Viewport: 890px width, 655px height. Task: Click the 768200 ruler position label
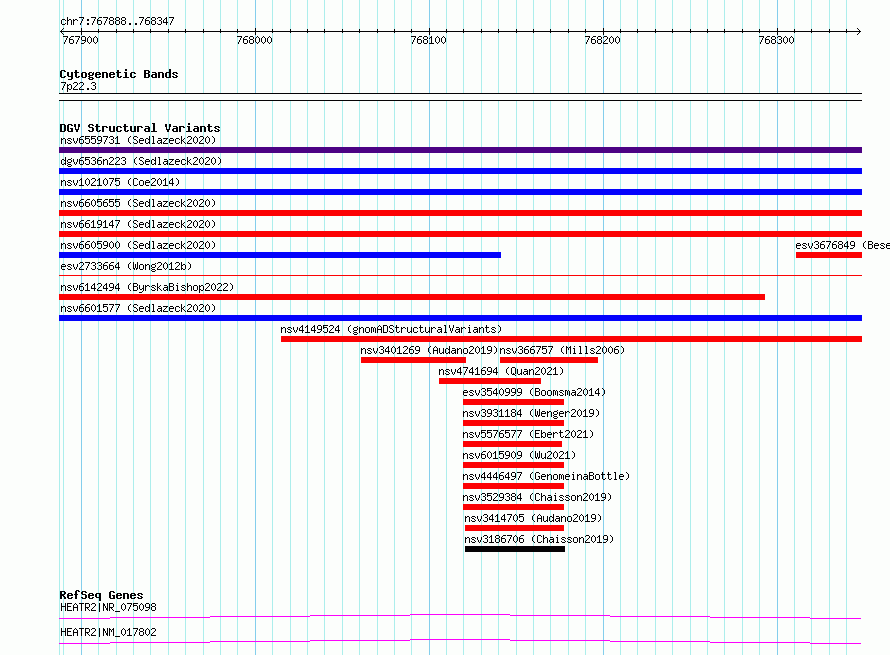click(x=602, y=40)
